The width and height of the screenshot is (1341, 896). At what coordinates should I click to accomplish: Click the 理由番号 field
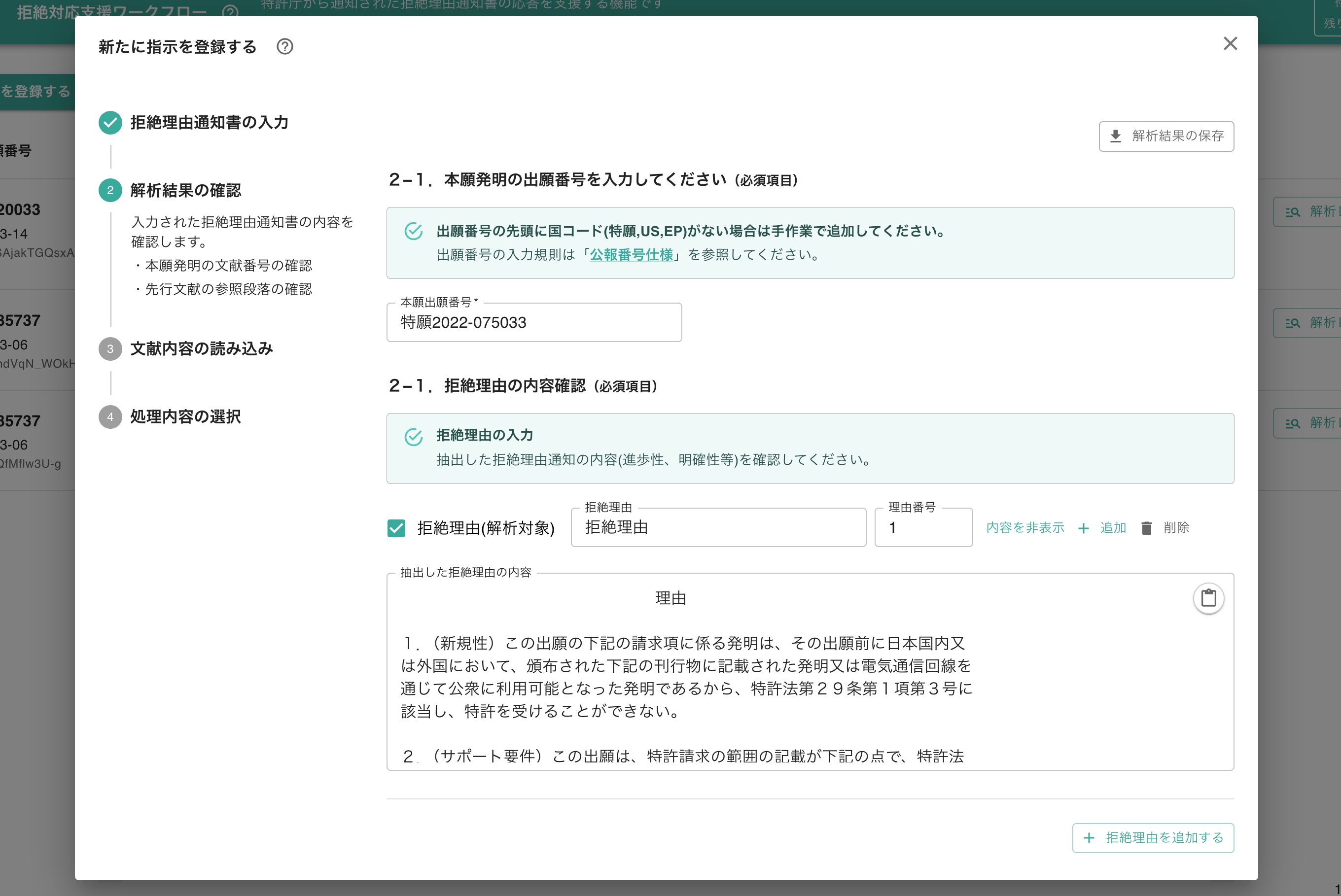point(923,527)
